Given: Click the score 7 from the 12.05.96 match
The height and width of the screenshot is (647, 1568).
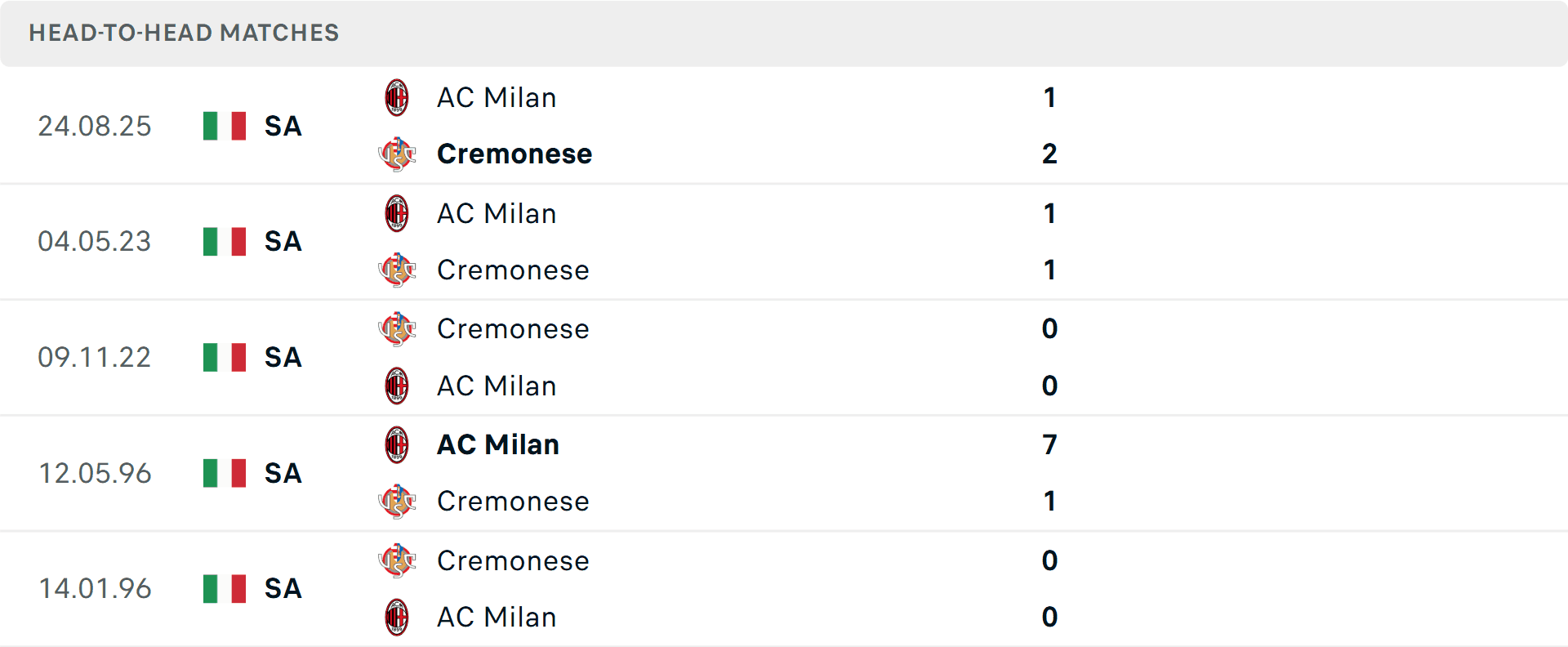Looking at the screenshot, I should [x=1049, y=444].
